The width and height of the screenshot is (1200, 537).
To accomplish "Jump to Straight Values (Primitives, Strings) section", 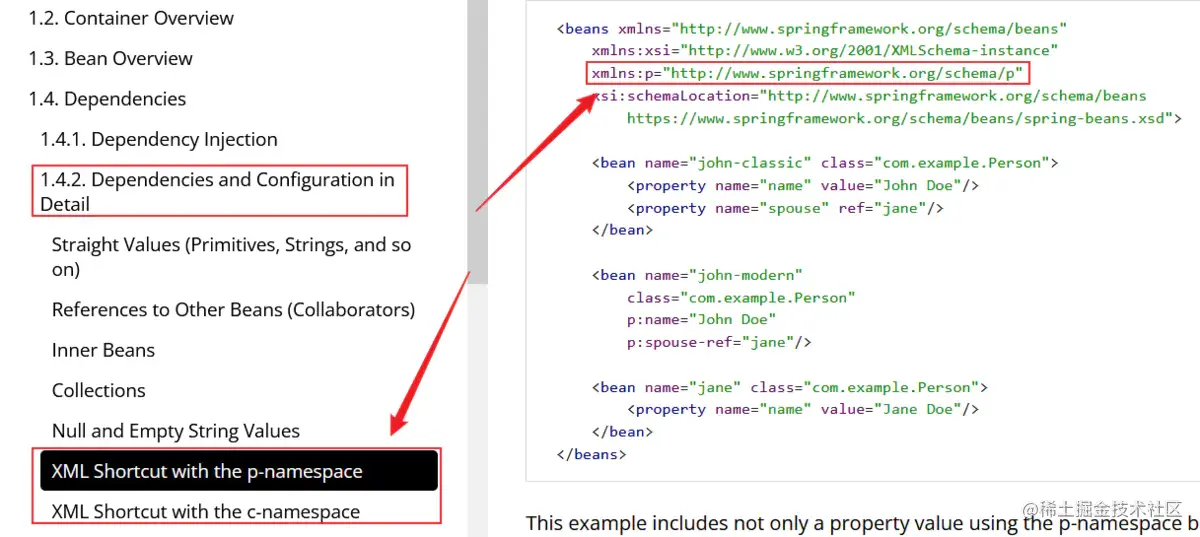I will [x=232, y=257].
